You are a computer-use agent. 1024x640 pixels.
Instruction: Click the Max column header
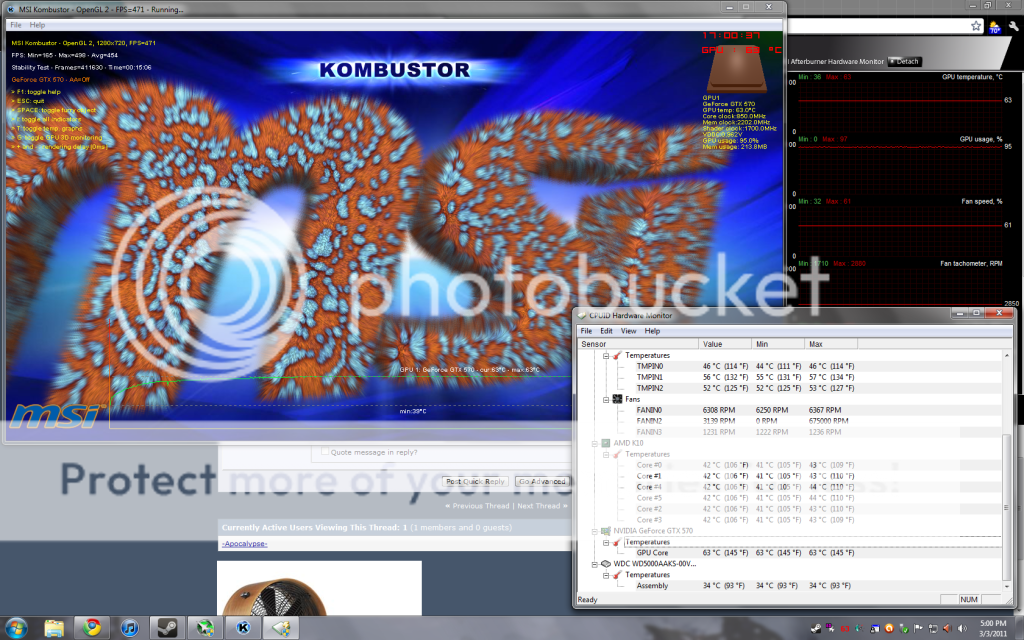831,344
